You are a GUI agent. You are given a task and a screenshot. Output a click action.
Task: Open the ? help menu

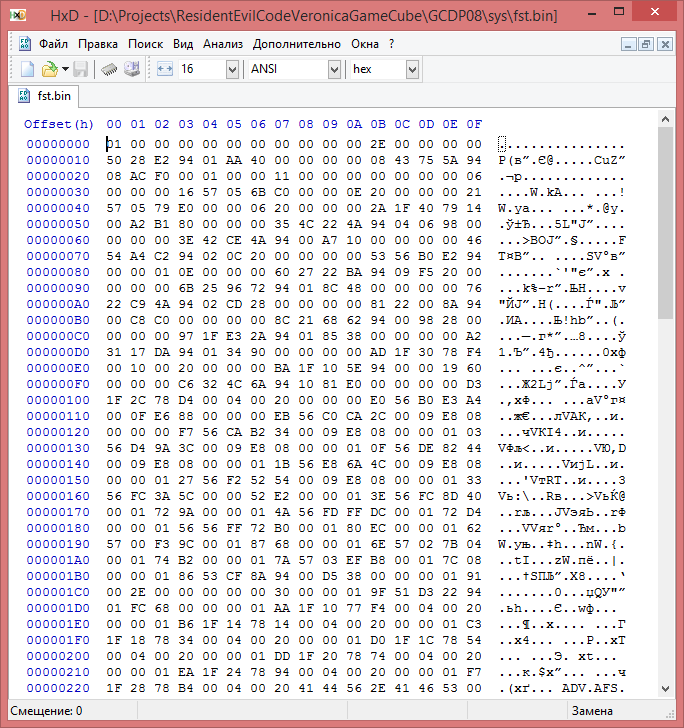tap(391, 44)
